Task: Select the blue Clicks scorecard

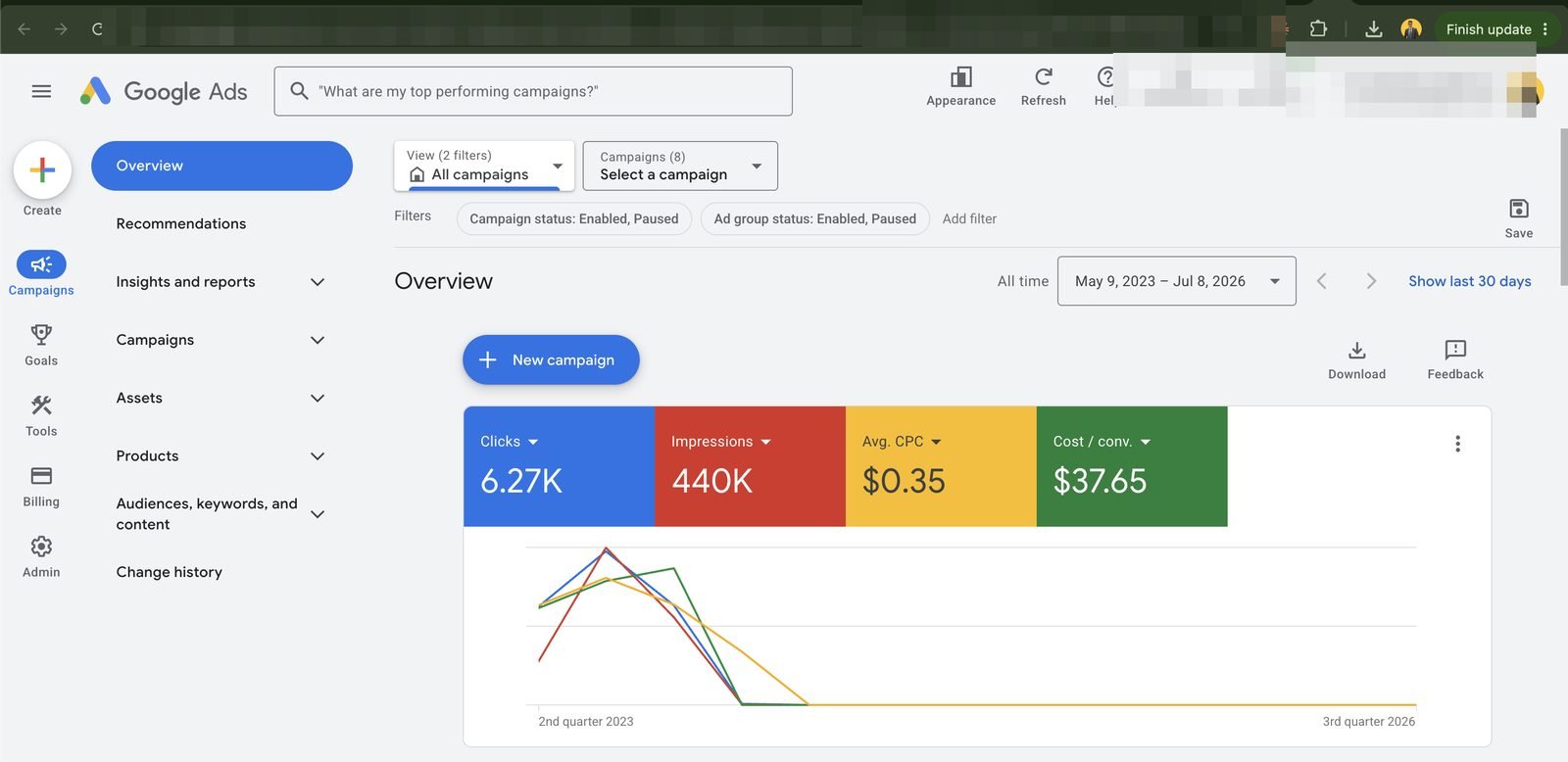Action: 559,466
